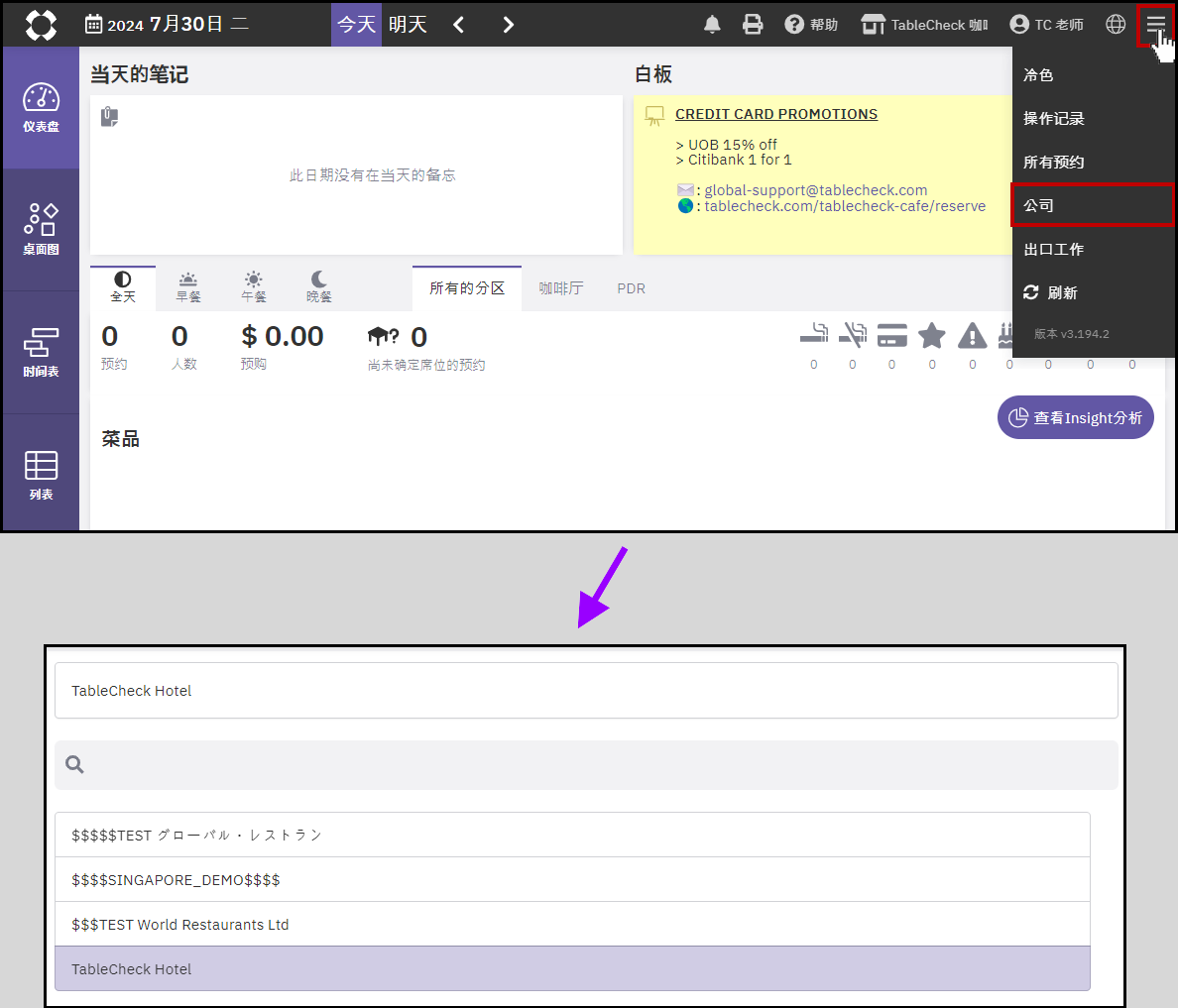Select the 晚餐 dinner tab
The height and width of the screenshot is (1008, 1178).
(318, 287)
